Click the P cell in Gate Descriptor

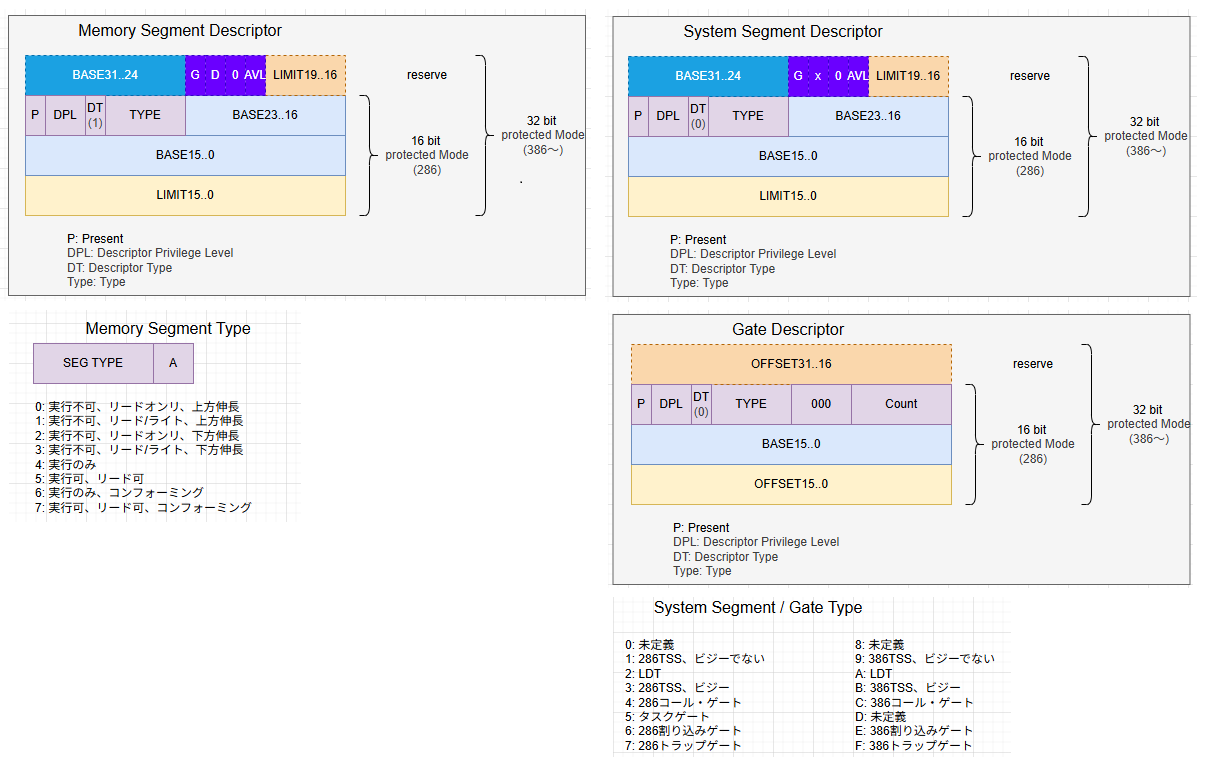[641, 404]
